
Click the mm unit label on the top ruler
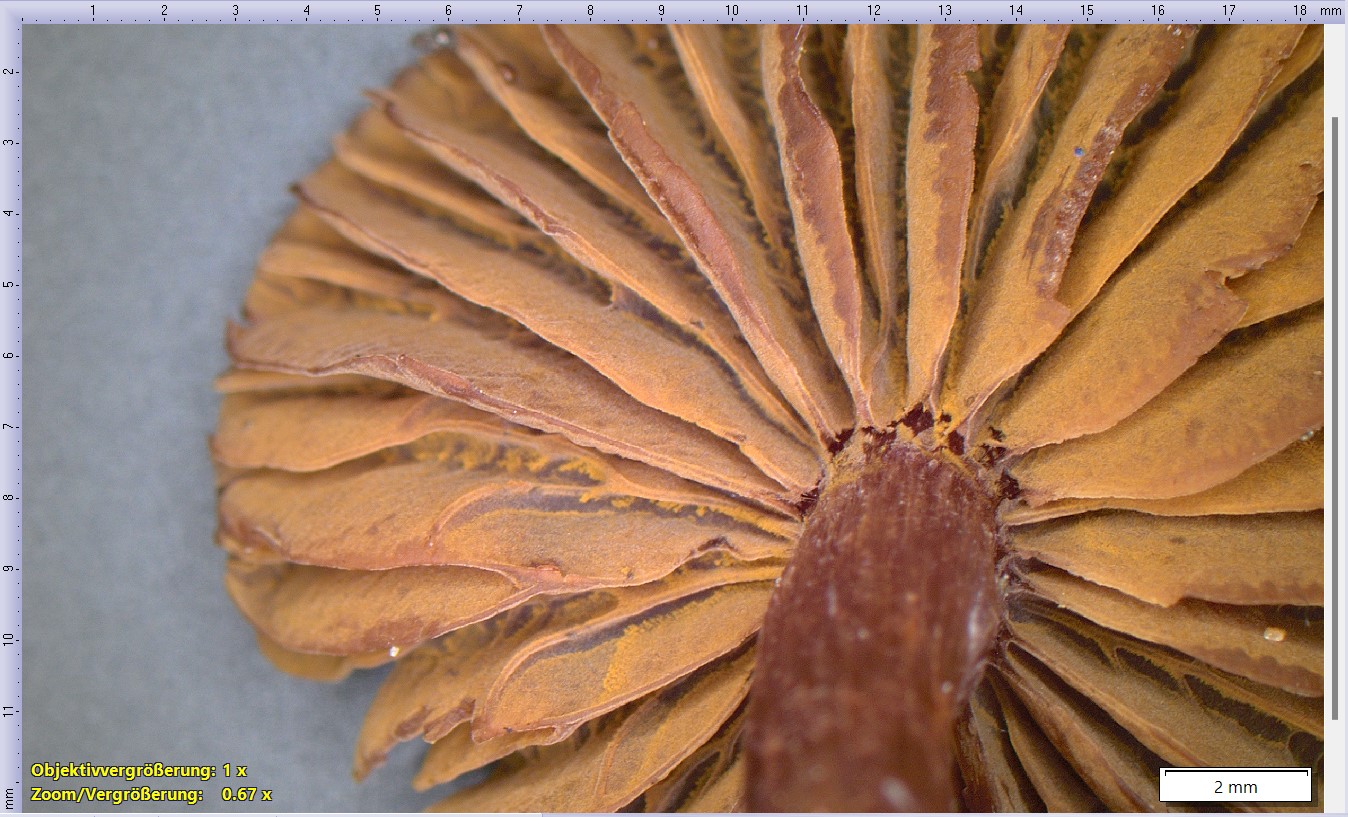click(x=1330, y=11)
